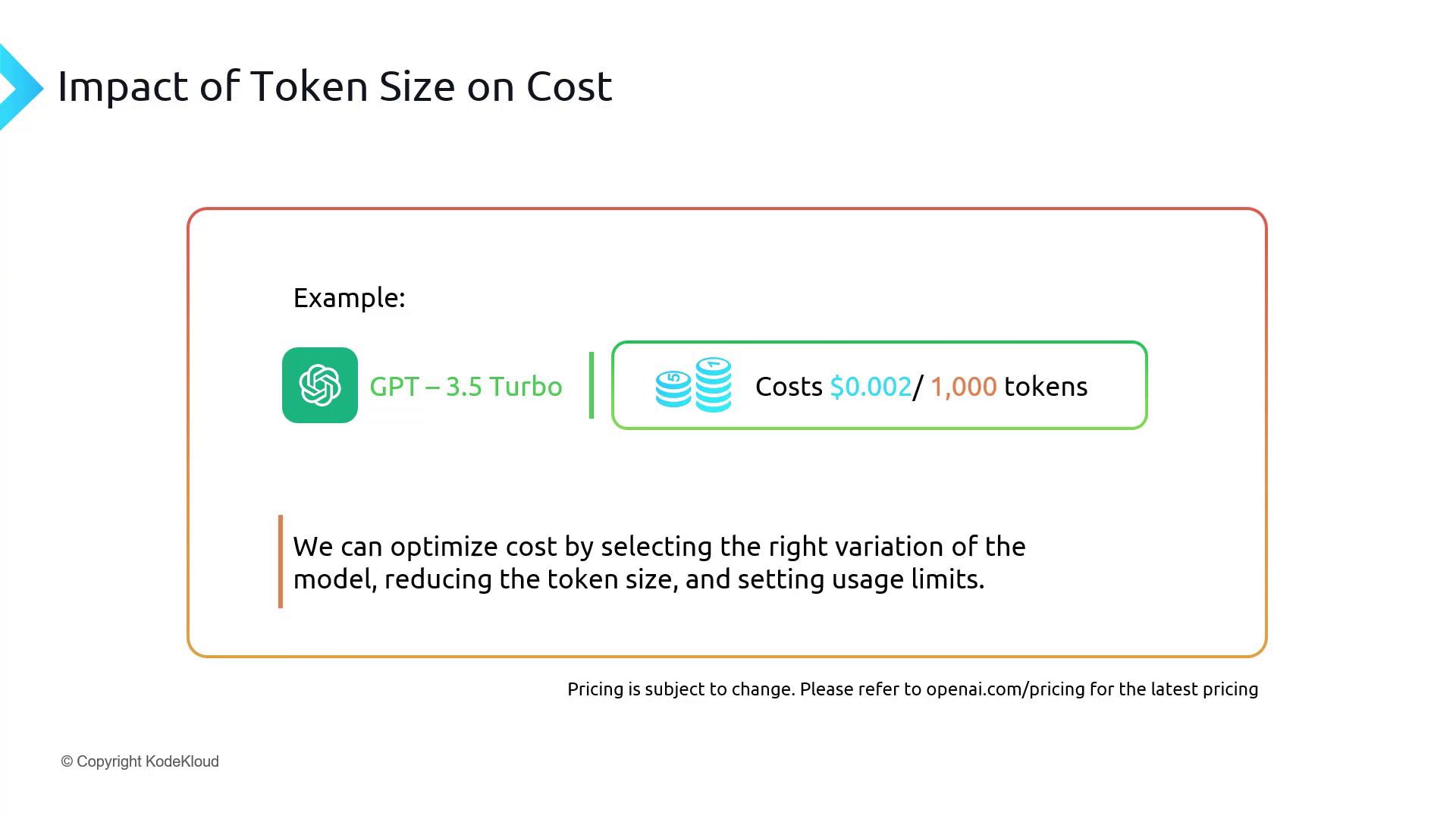Click the word 'Costs' in the green box
Viewport: 1456px width, 819px height.
coord(789,387)
